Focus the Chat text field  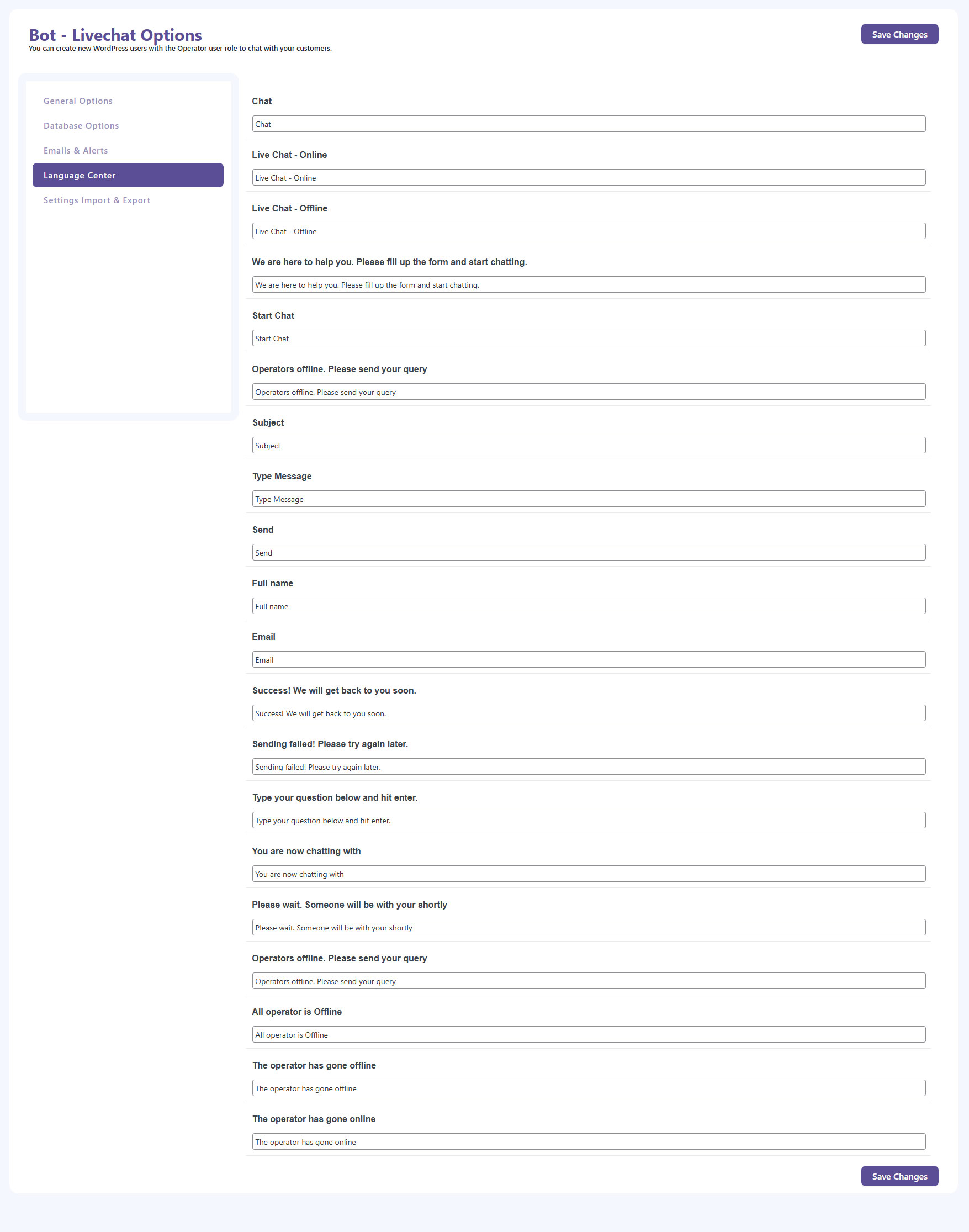(589, 124)
